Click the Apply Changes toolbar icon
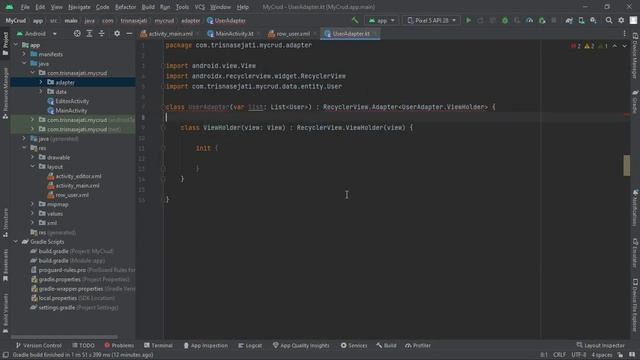Image resolution: width=640 pixels, height=360 pixels. coord(480,20)
